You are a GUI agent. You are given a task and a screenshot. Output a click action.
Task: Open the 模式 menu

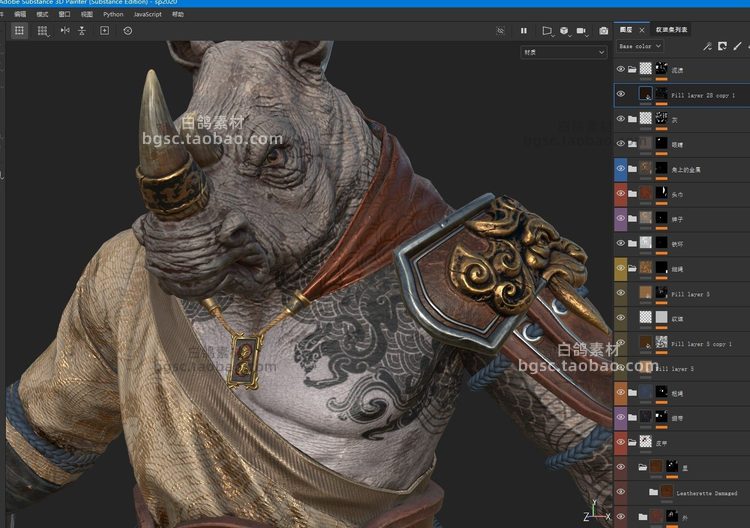point(43,14)
